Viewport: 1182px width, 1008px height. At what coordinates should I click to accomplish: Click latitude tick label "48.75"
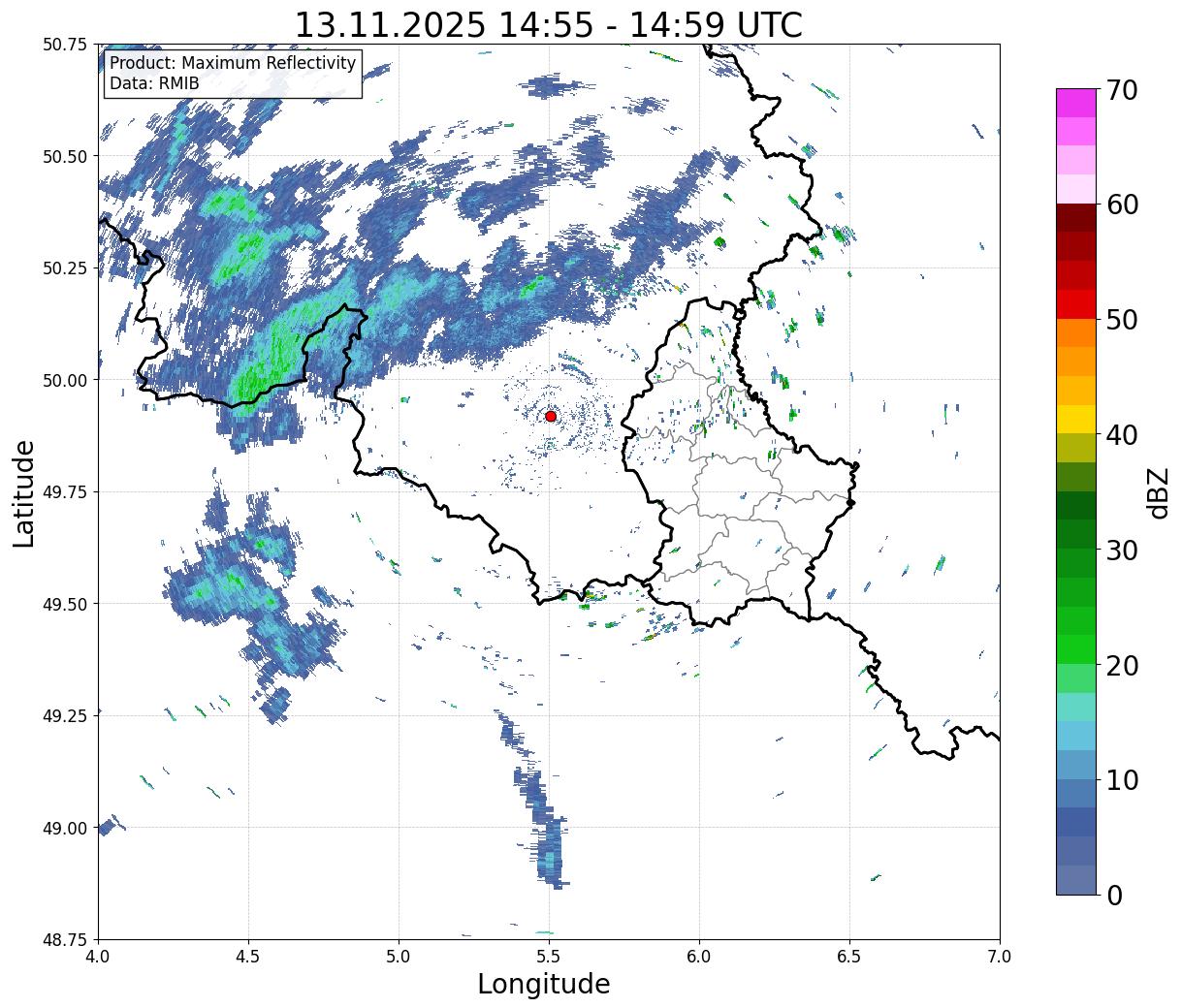65,939
